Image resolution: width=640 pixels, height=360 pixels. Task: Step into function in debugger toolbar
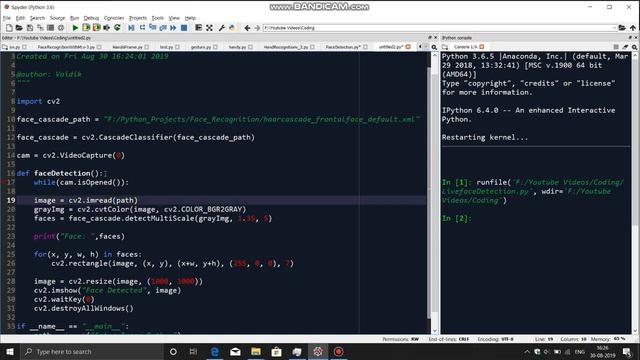point(152,28)
